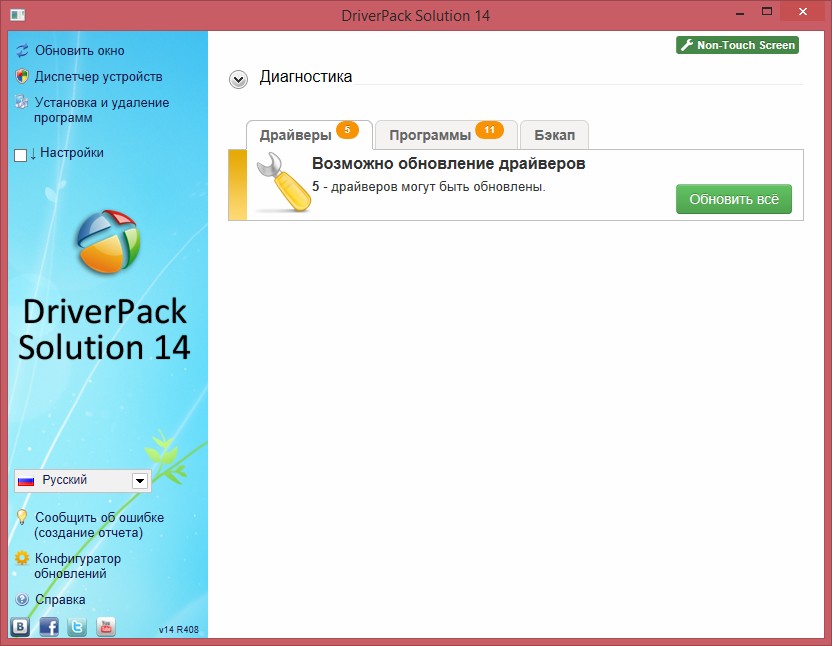Click text '5 - драйверов могут быть обновлены.'

(x=429, y=187)
